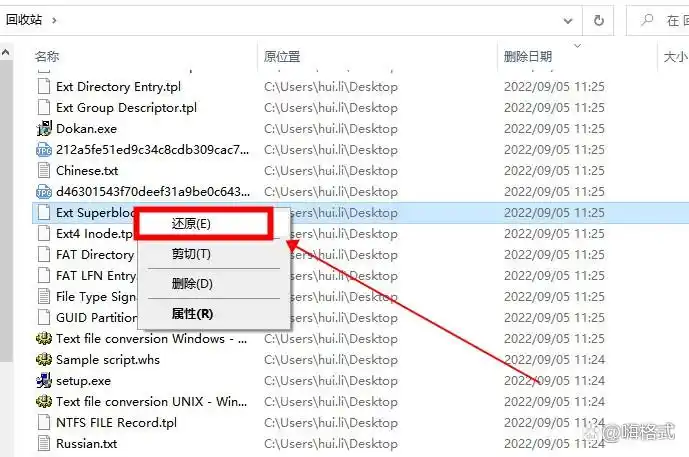The width and height of the screenshot is (689, 457).
Task: Sort by the 名称 column header
Action: point(47,56)
